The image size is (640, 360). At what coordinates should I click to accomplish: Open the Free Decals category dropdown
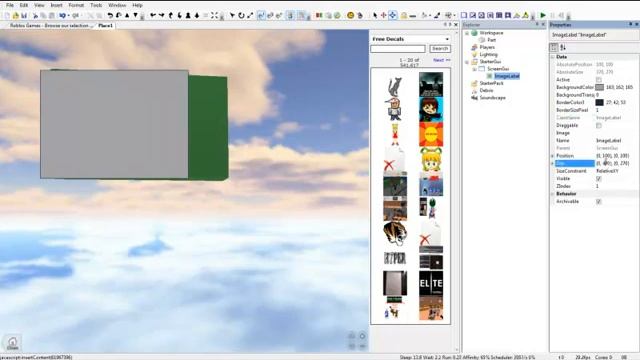click(x=447, y=39)
